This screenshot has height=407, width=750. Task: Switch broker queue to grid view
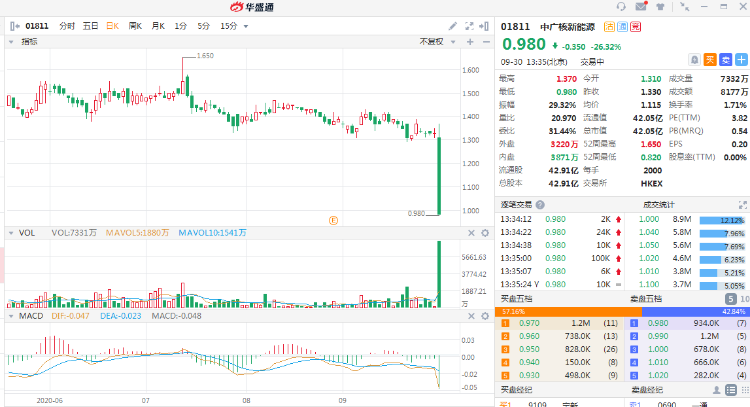point(745,390)
